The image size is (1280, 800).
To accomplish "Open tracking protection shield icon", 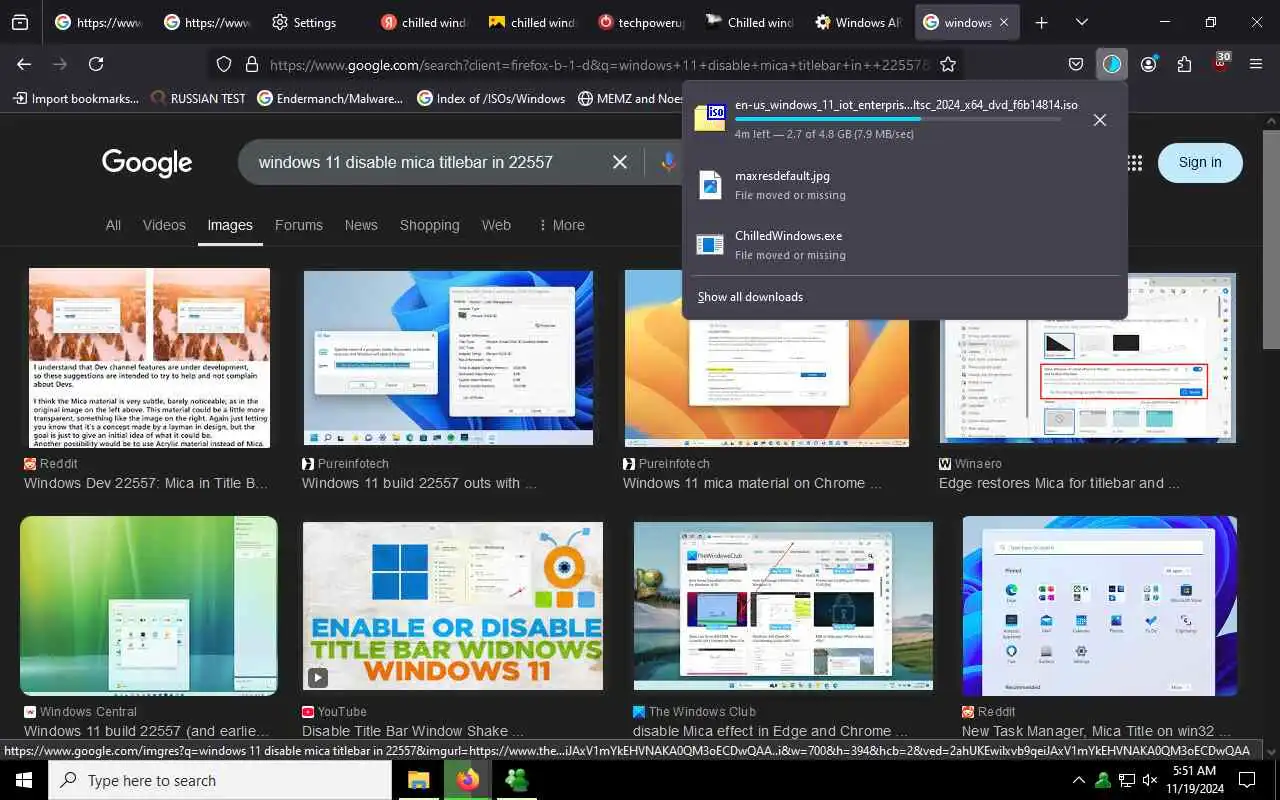I will click(x=224, y=64).
